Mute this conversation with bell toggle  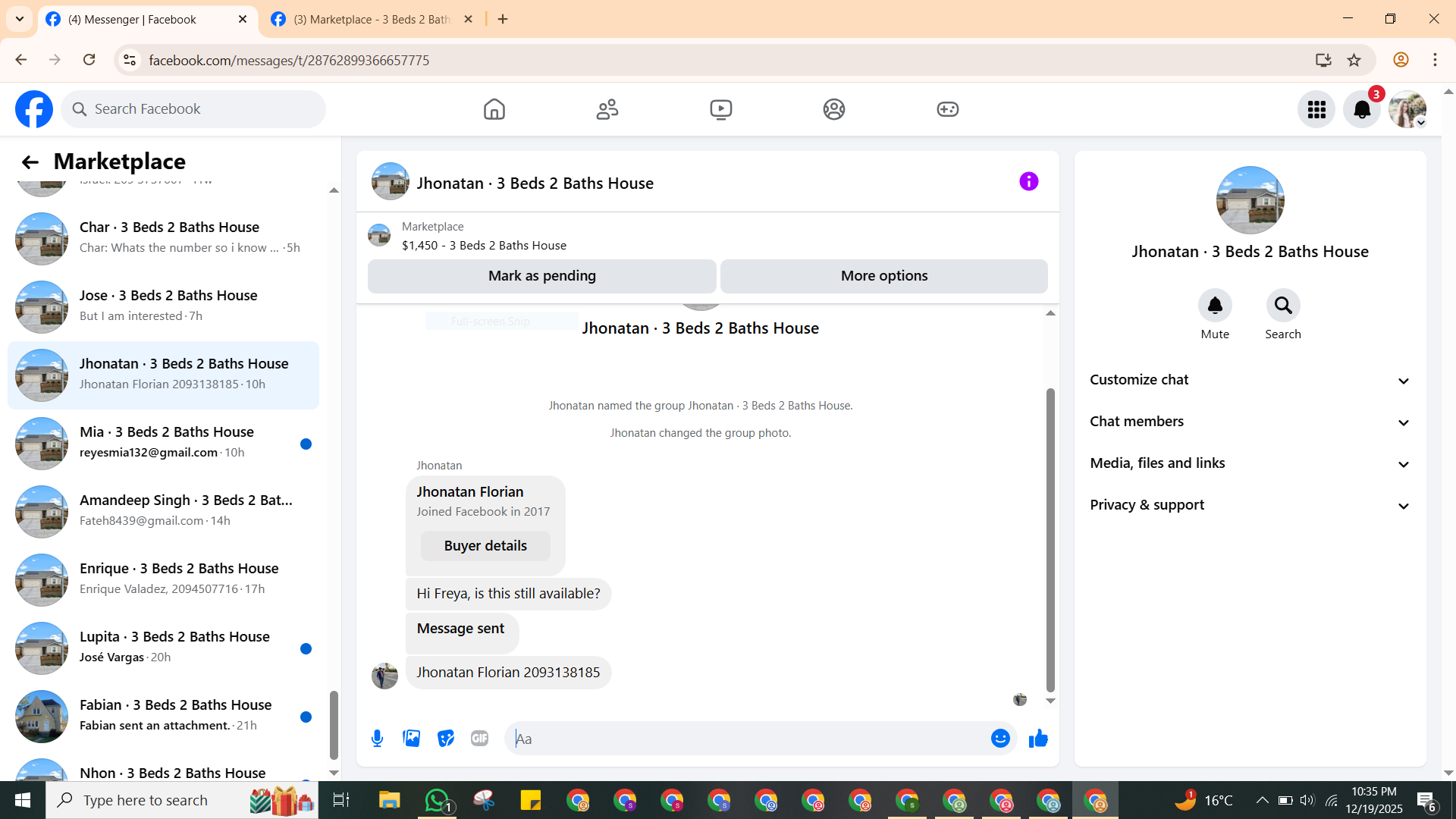[x=1215, y=306]
